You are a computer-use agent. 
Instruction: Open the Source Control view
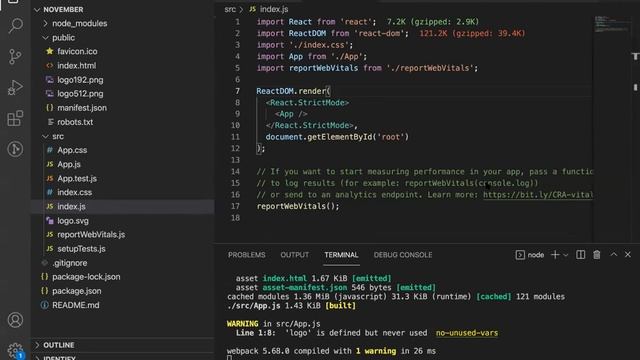pos(15,56)
